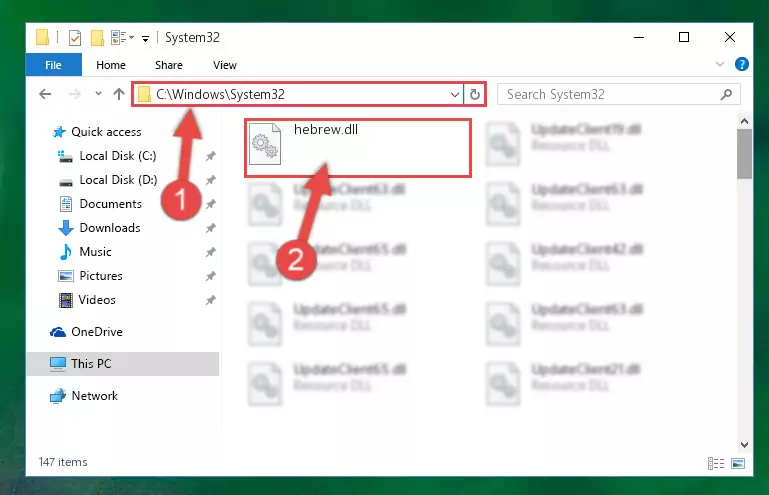769x495 pixels.
Task: Click the pin icon next to Local Disk (D:)
Action: (x=210, y=180)
